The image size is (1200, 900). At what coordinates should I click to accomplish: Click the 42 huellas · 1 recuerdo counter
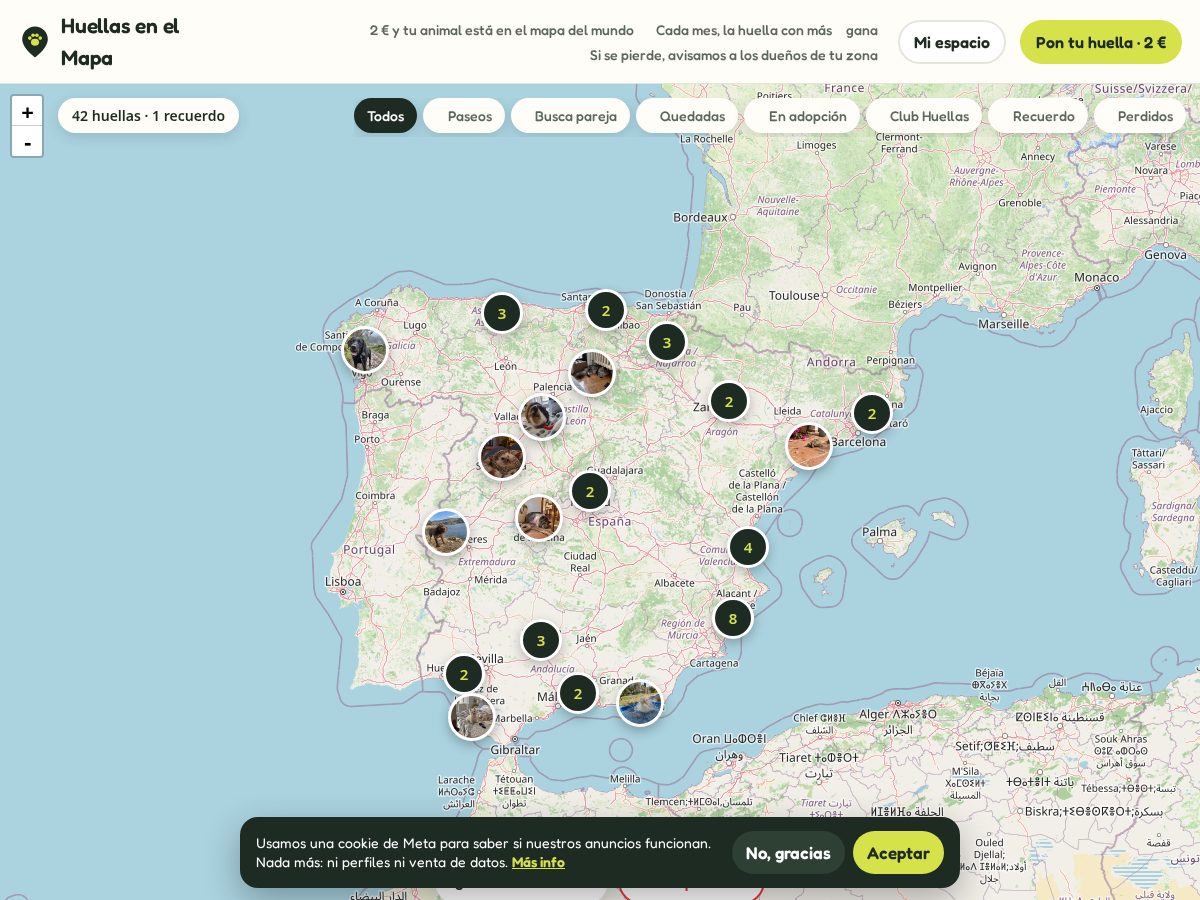point(148,116)
